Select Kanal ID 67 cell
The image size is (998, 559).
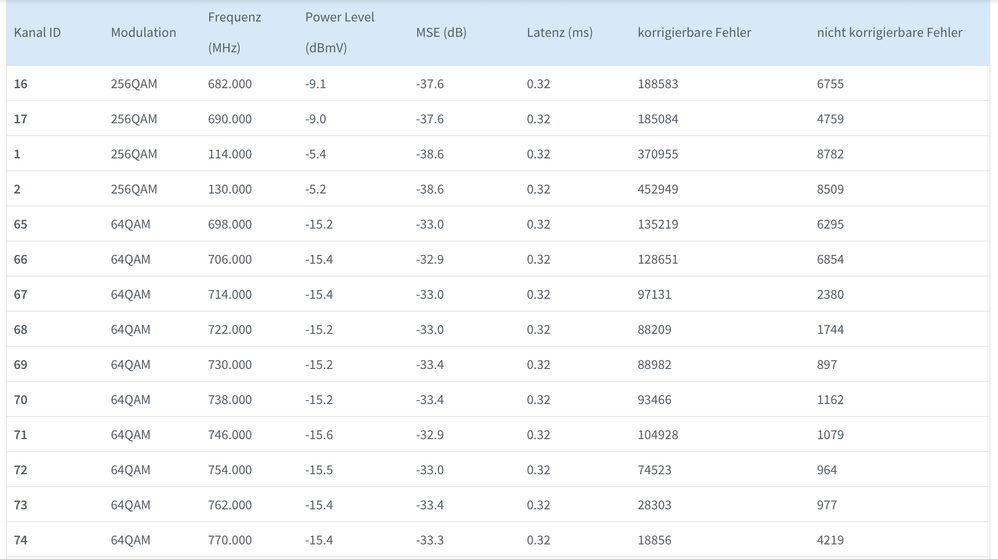(20, 294)
